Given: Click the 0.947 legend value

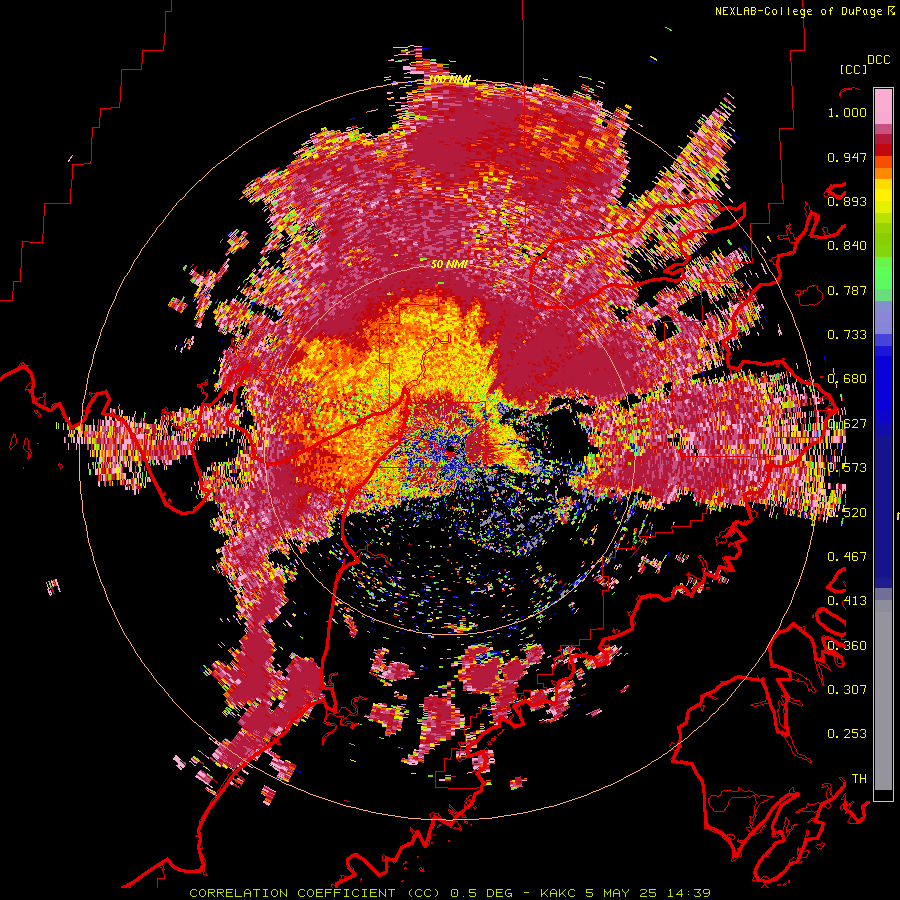Looking at the screenshot, I should point(847,157).
